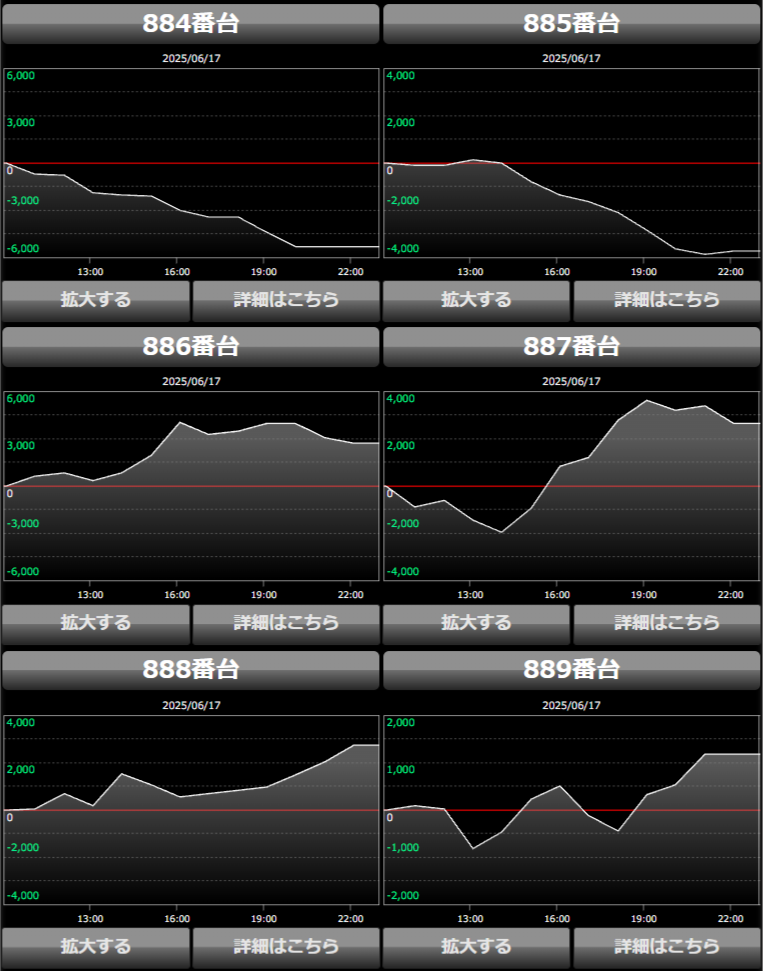
Task: Click the 4,000 axis label on 888 graph
Action: [21, 722]
